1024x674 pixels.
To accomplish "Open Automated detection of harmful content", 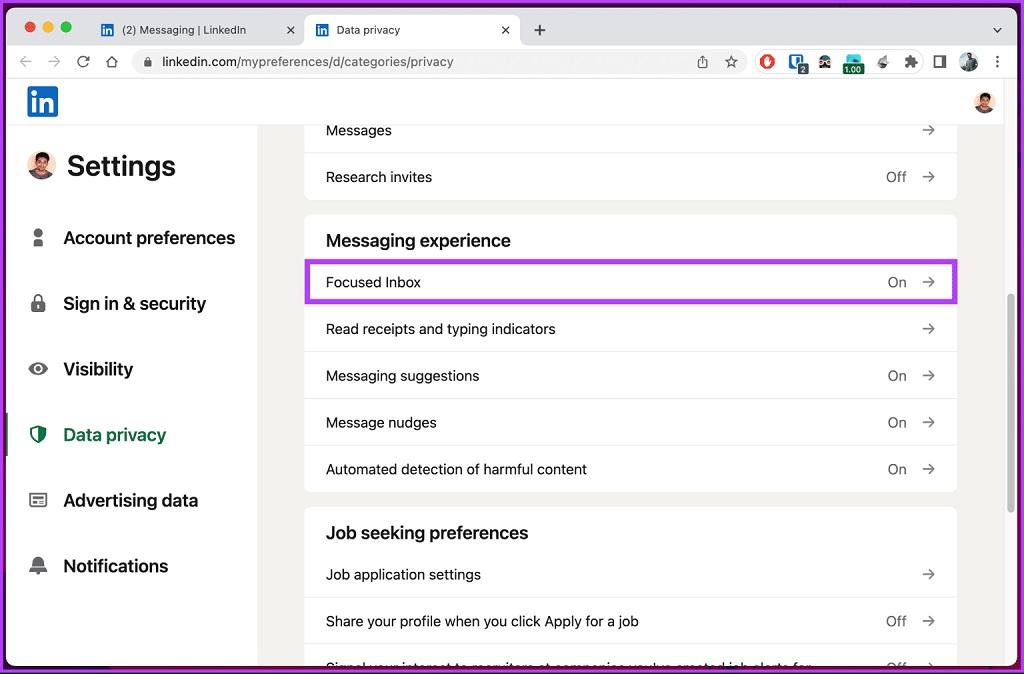I will [630, 469].
